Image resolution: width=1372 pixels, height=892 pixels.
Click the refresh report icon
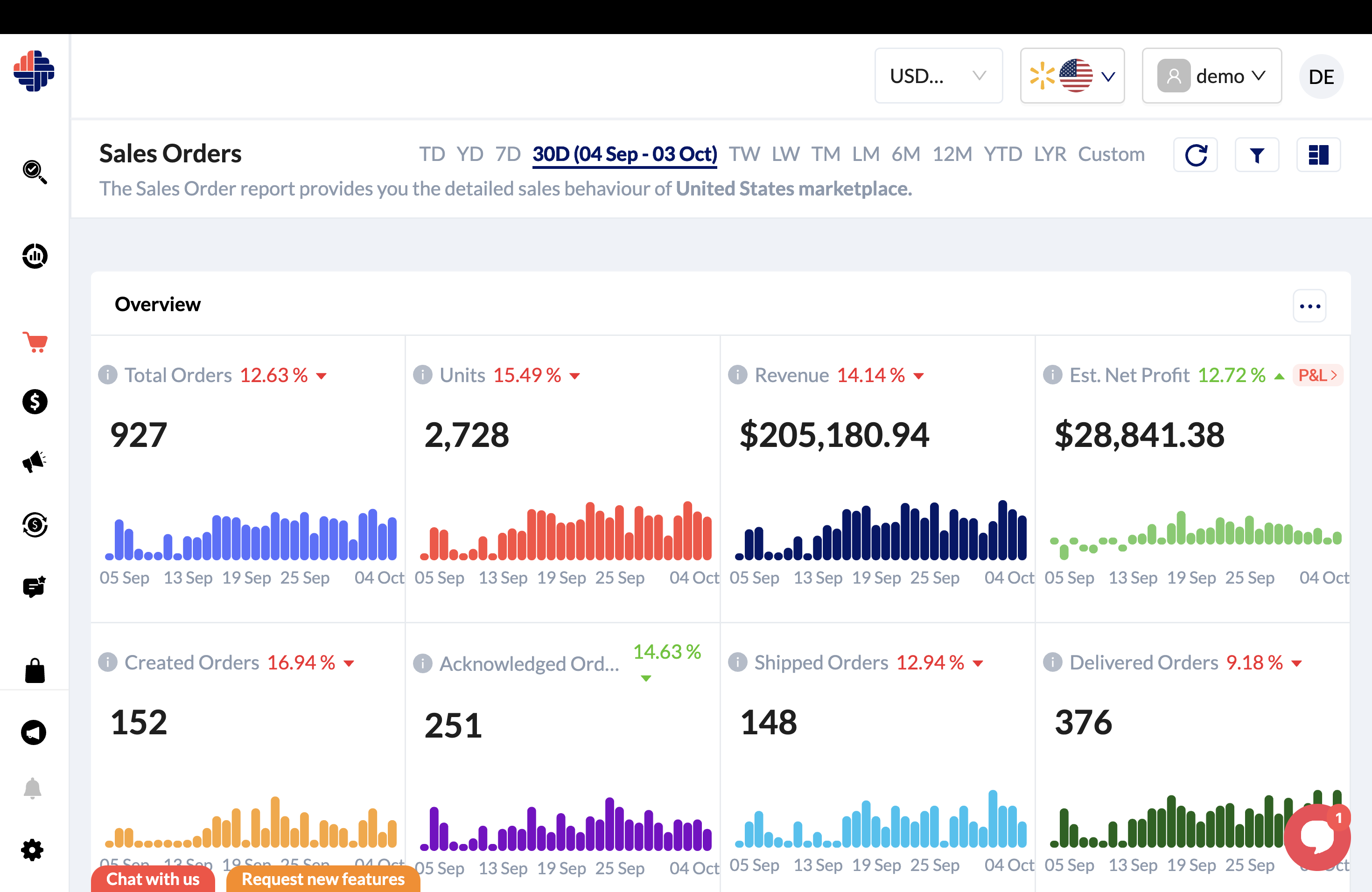pyautogui.click(x=1196, y=155)
